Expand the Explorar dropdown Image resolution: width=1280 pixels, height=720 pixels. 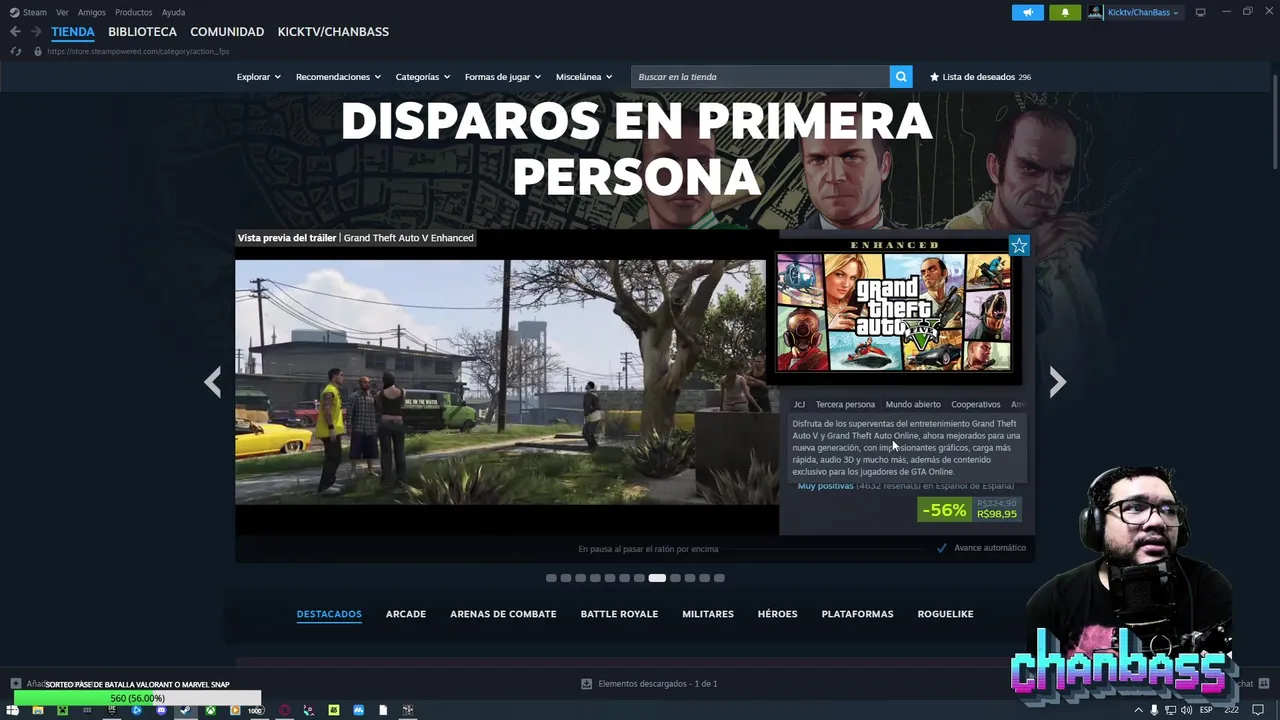click(x=259, y=77)
